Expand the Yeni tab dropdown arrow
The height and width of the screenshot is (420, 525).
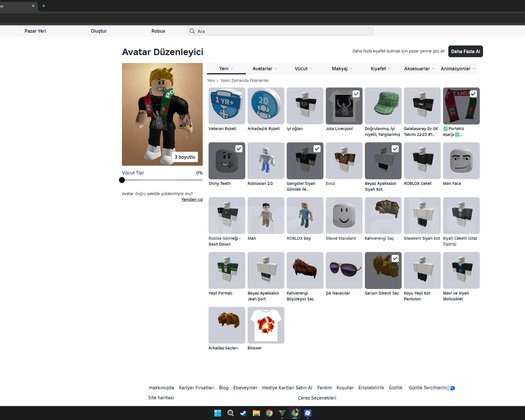tap(232, 69)
